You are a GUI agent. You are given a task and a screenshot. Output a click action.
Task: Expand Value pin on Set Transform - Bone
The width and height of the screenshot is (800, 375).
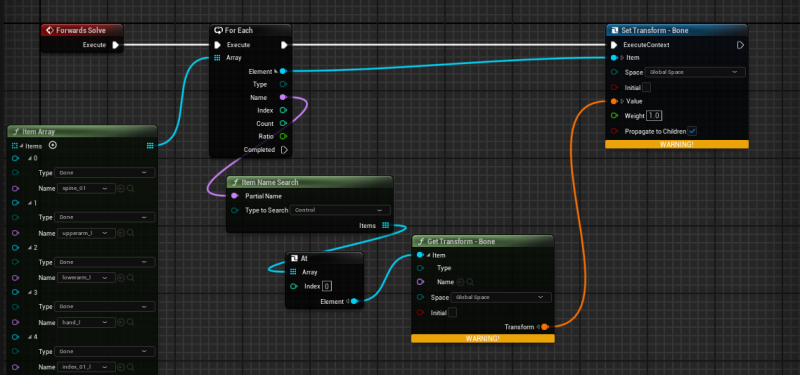(622, 101)
